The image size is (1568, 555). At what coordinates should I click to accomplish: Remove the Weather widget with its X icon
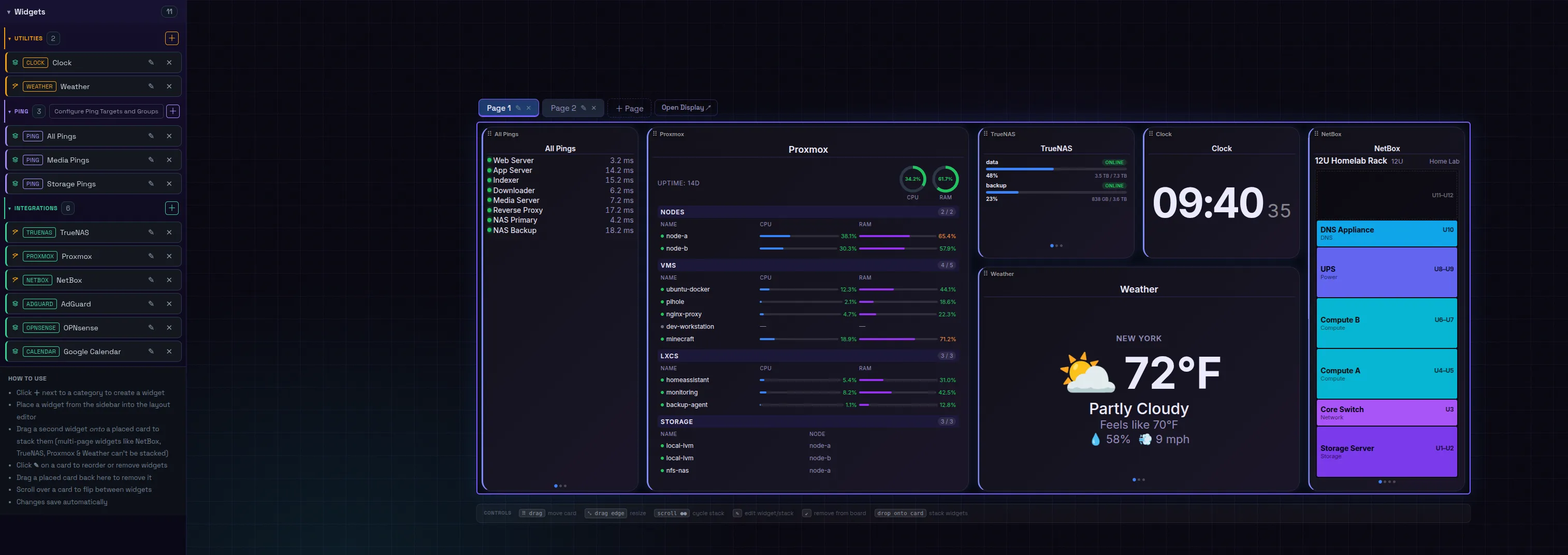(169, 86)
